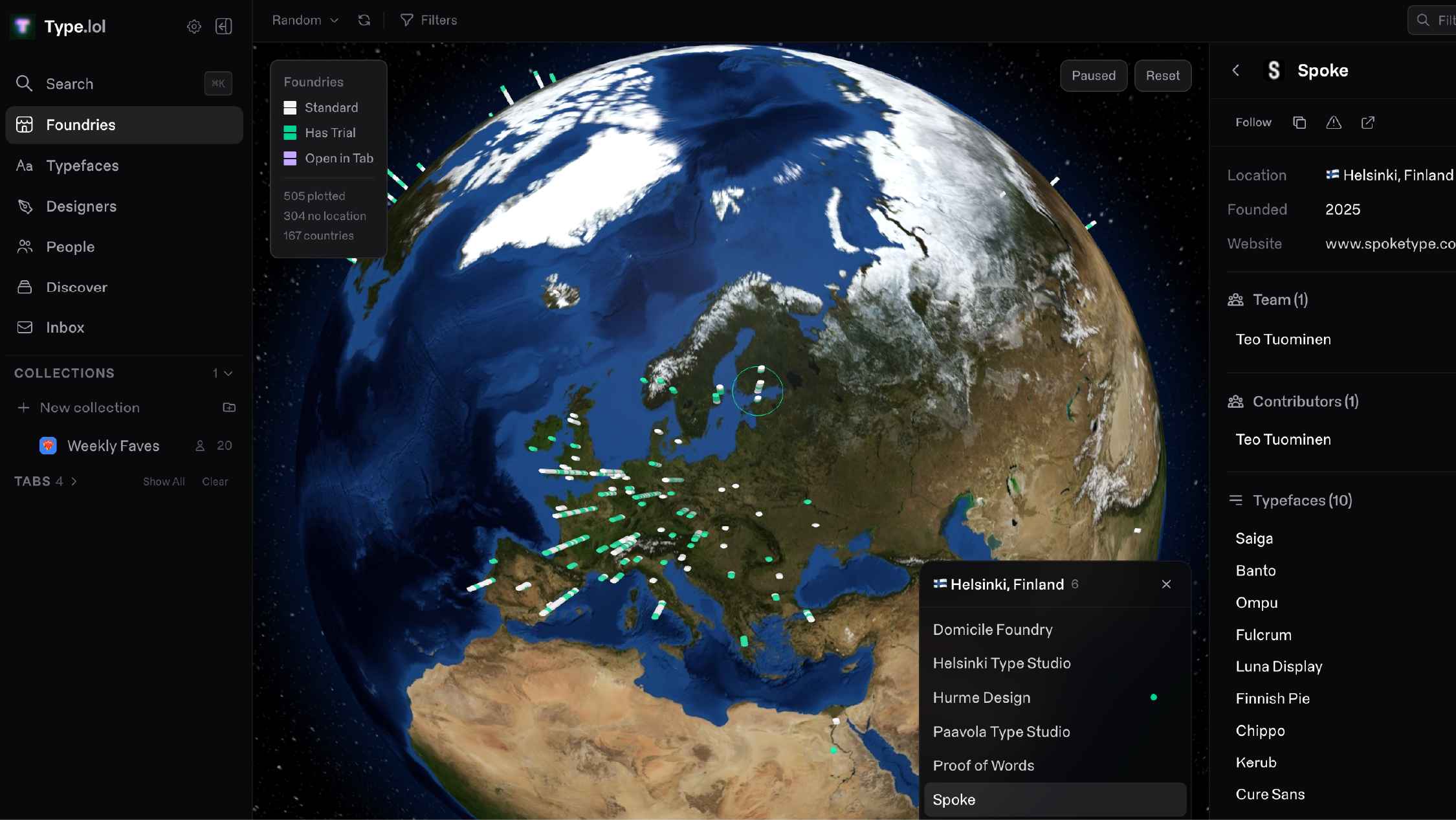This screenshot has height=820, width=1456.
Task: Toggle the Has Trial legend filter
Action: tap(330, 133)
